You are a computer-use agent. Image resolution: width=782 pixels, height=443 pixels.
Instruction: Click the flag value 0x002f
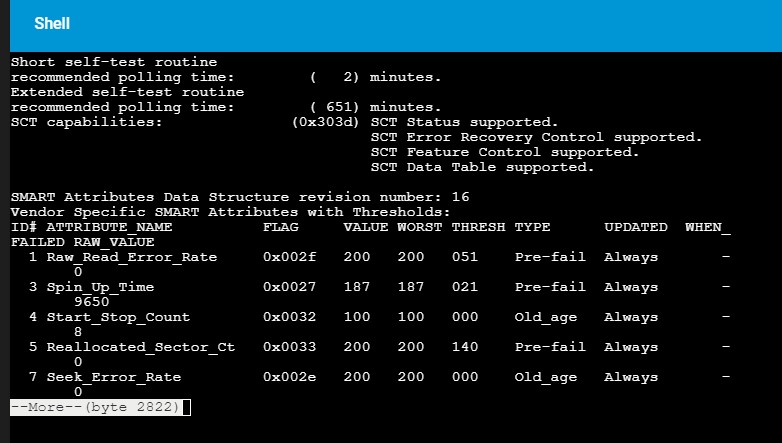click(x=290, y=257)
